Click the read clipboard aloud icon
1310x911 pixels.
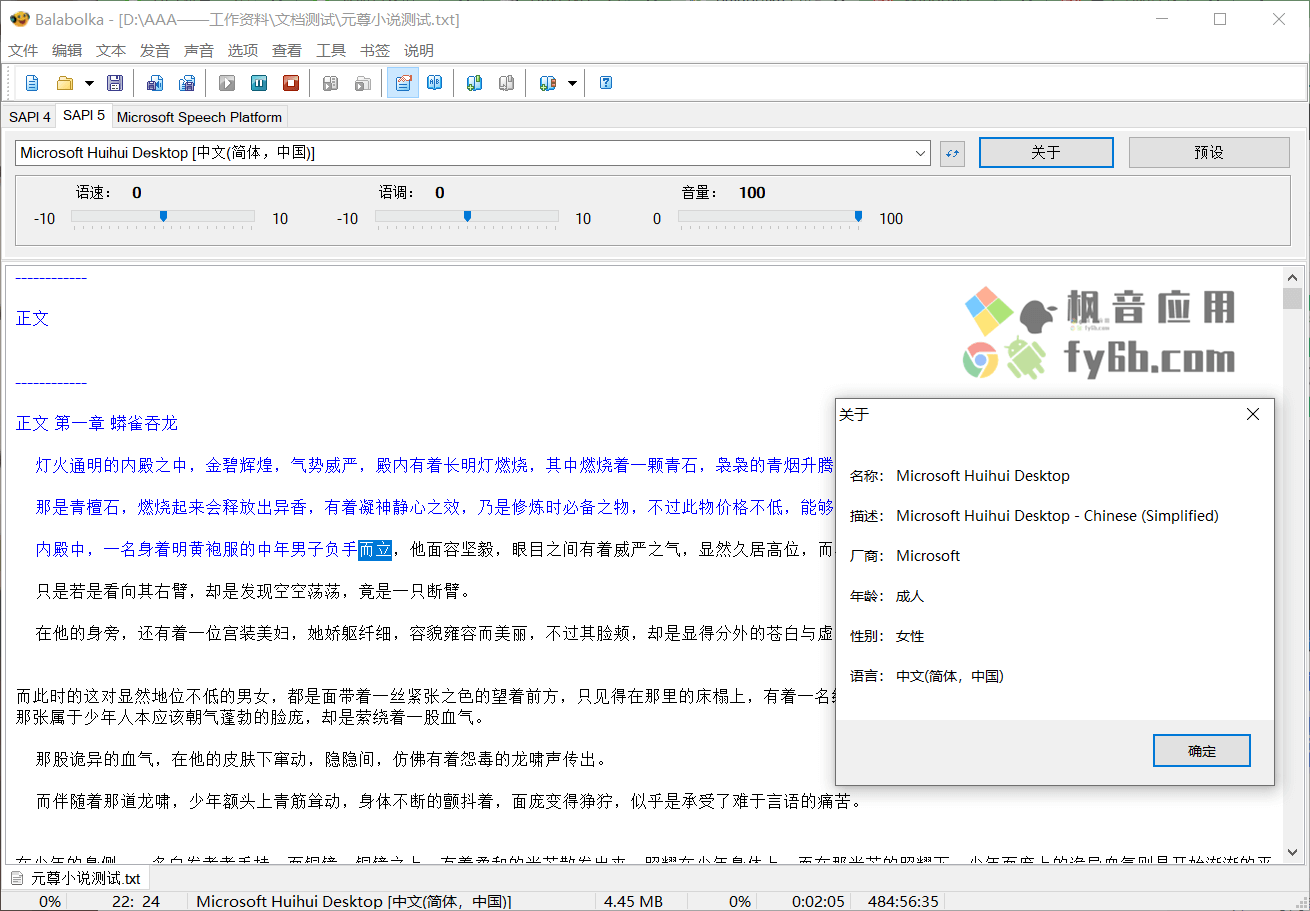pyautogui.click(x=363, y=83)
